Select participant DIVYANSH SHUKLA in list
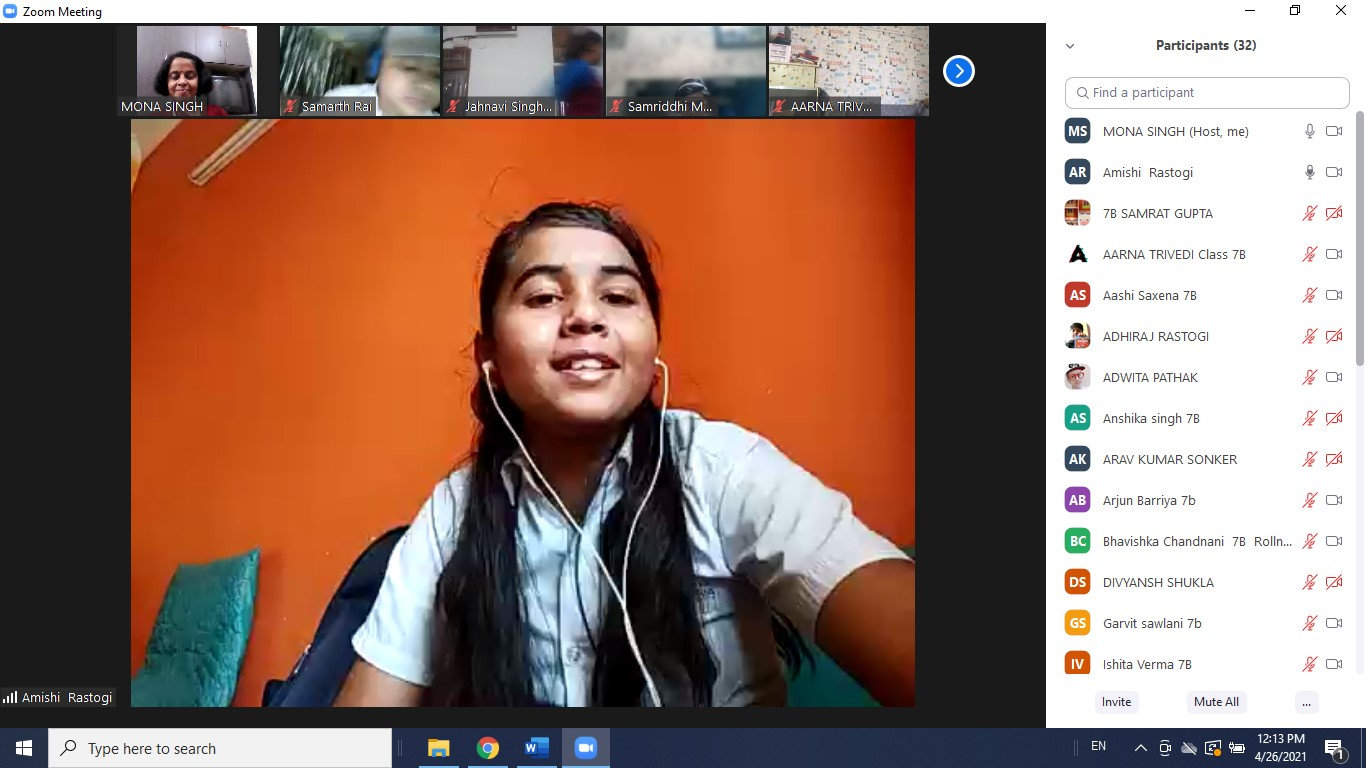This screenshot has width=1366, height=768. (1157, 582)
